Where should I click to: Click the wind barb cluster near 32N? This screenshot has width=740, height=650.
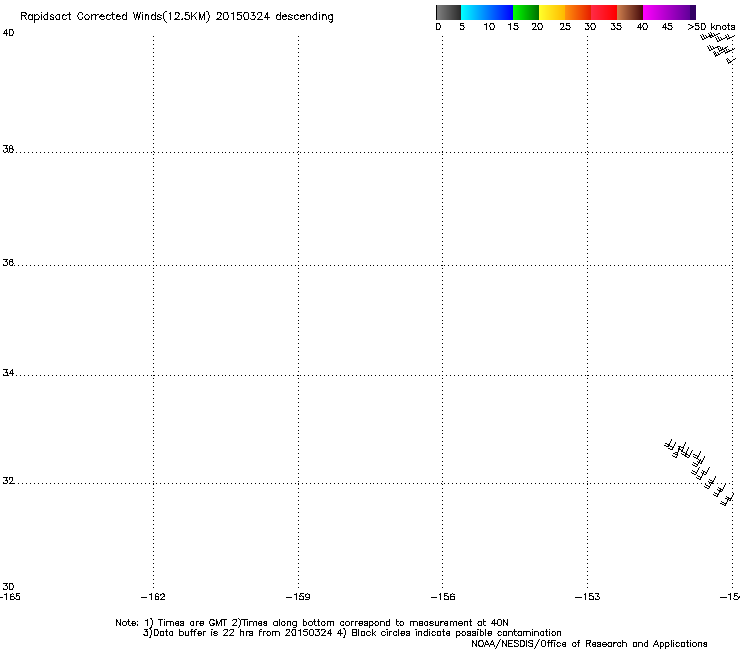(700, 472)
